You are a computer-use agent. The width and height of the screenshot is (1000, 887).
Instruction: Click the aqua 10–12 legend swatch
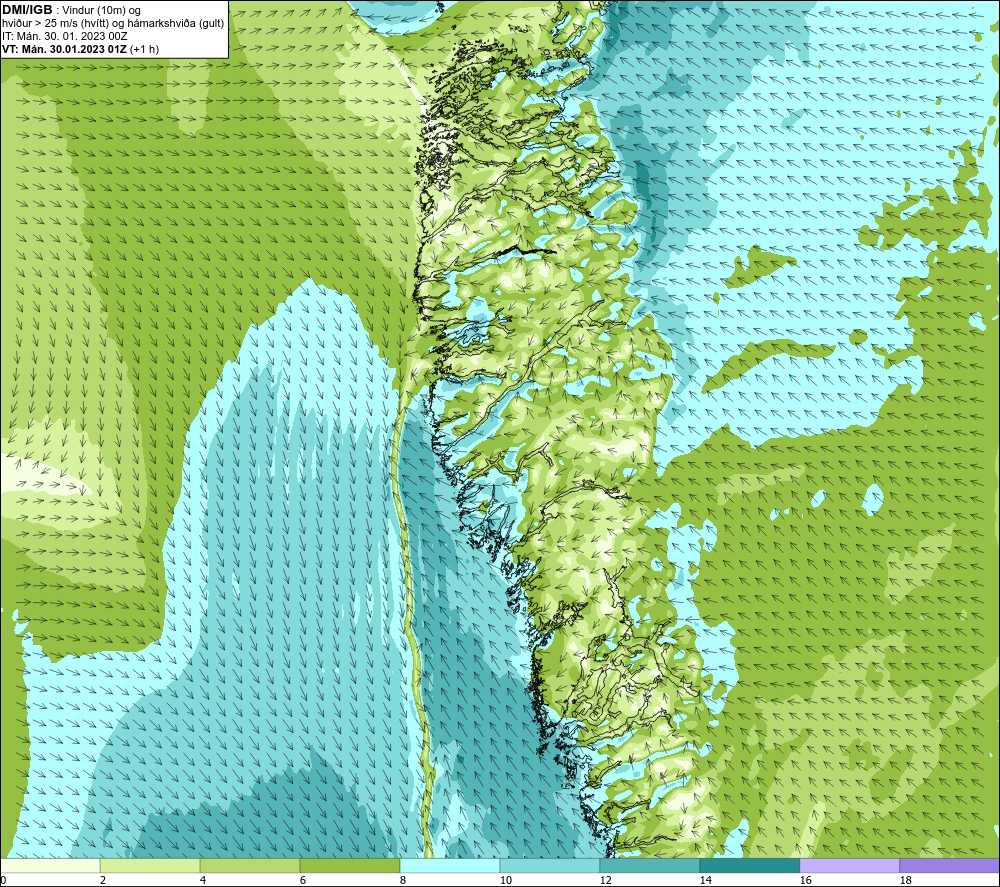550,865
